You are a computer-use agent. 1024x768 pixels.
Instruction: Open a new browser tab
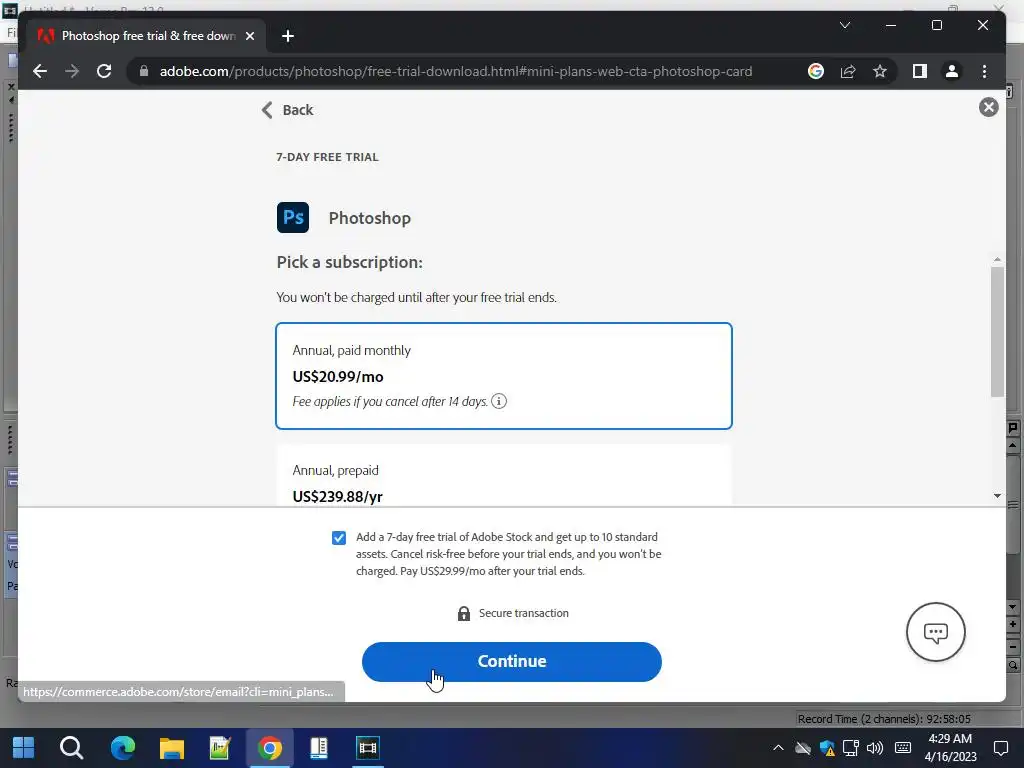pyautogui.click(x=287, y=36)
